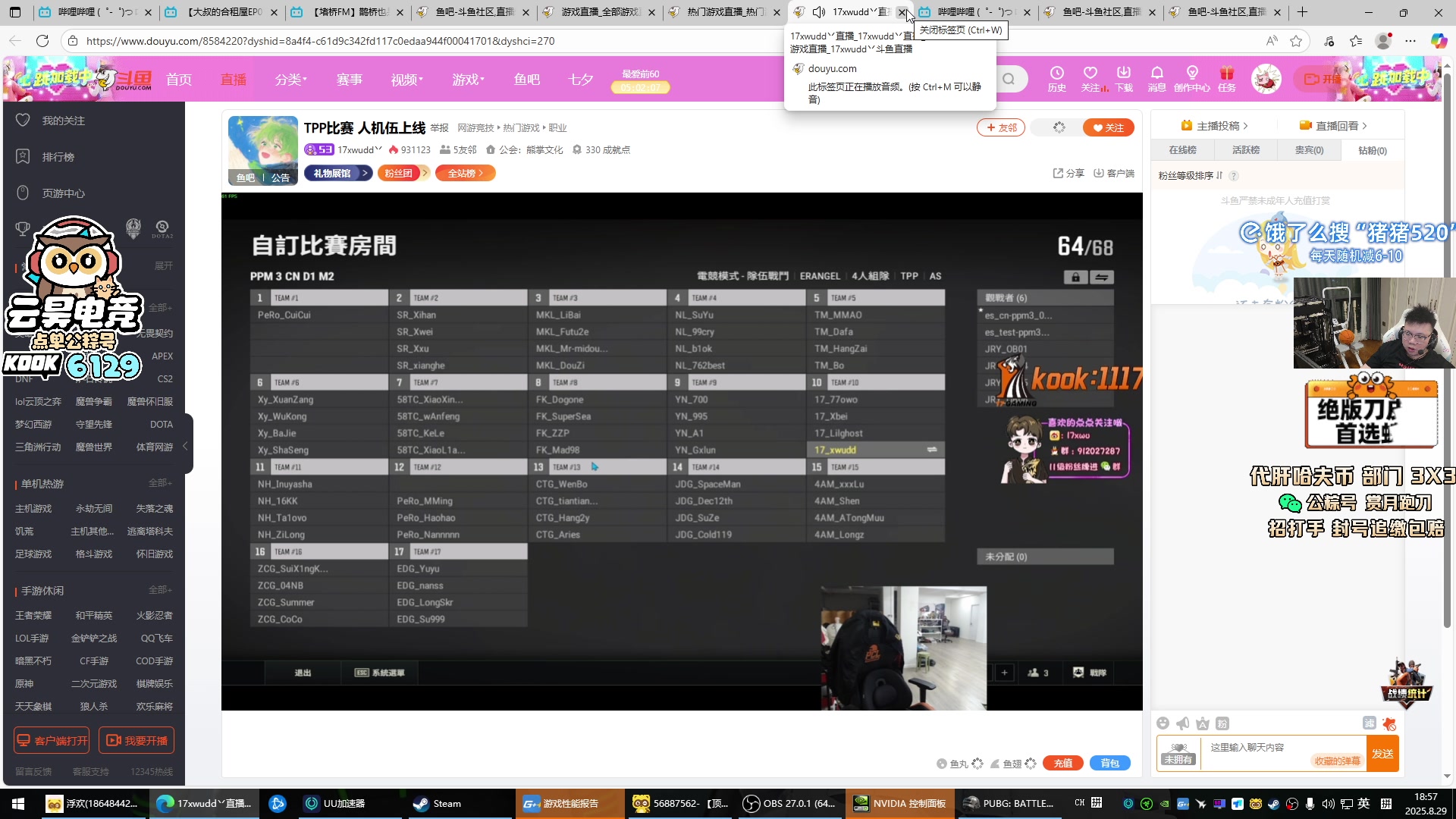
Task: Switch to the 在线榜 tab
Action: pyautogui.click(x=1182, y=150)
